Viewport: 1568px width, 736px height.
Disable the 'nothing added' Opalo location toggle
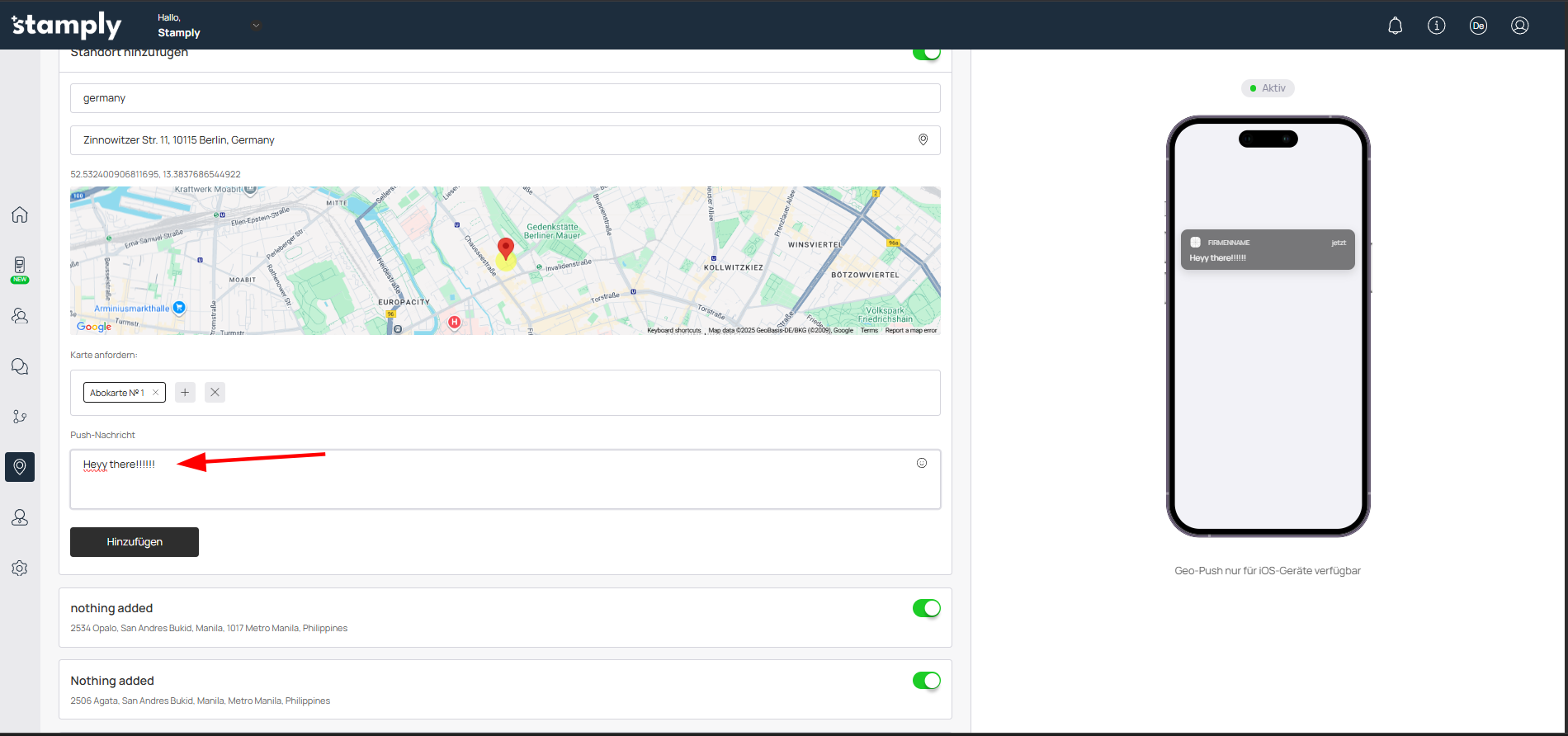926,608
